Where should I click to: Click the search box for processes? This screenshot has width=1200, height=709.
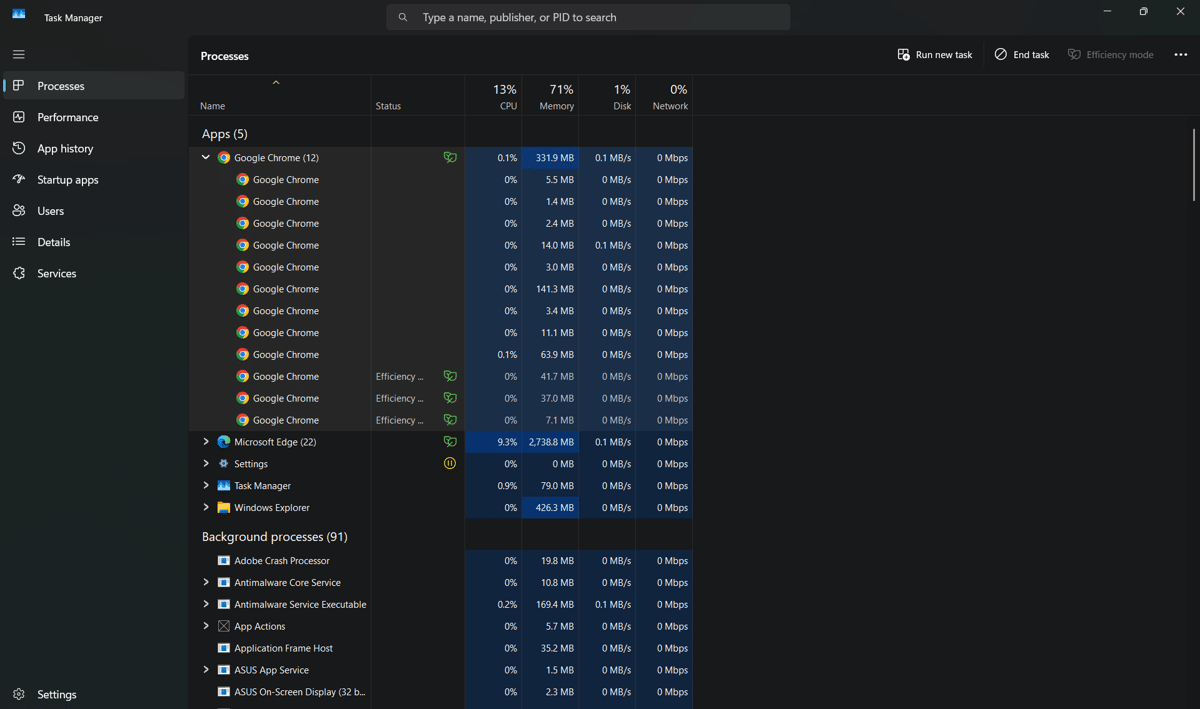pyautogui.click(x=588, y=17)
